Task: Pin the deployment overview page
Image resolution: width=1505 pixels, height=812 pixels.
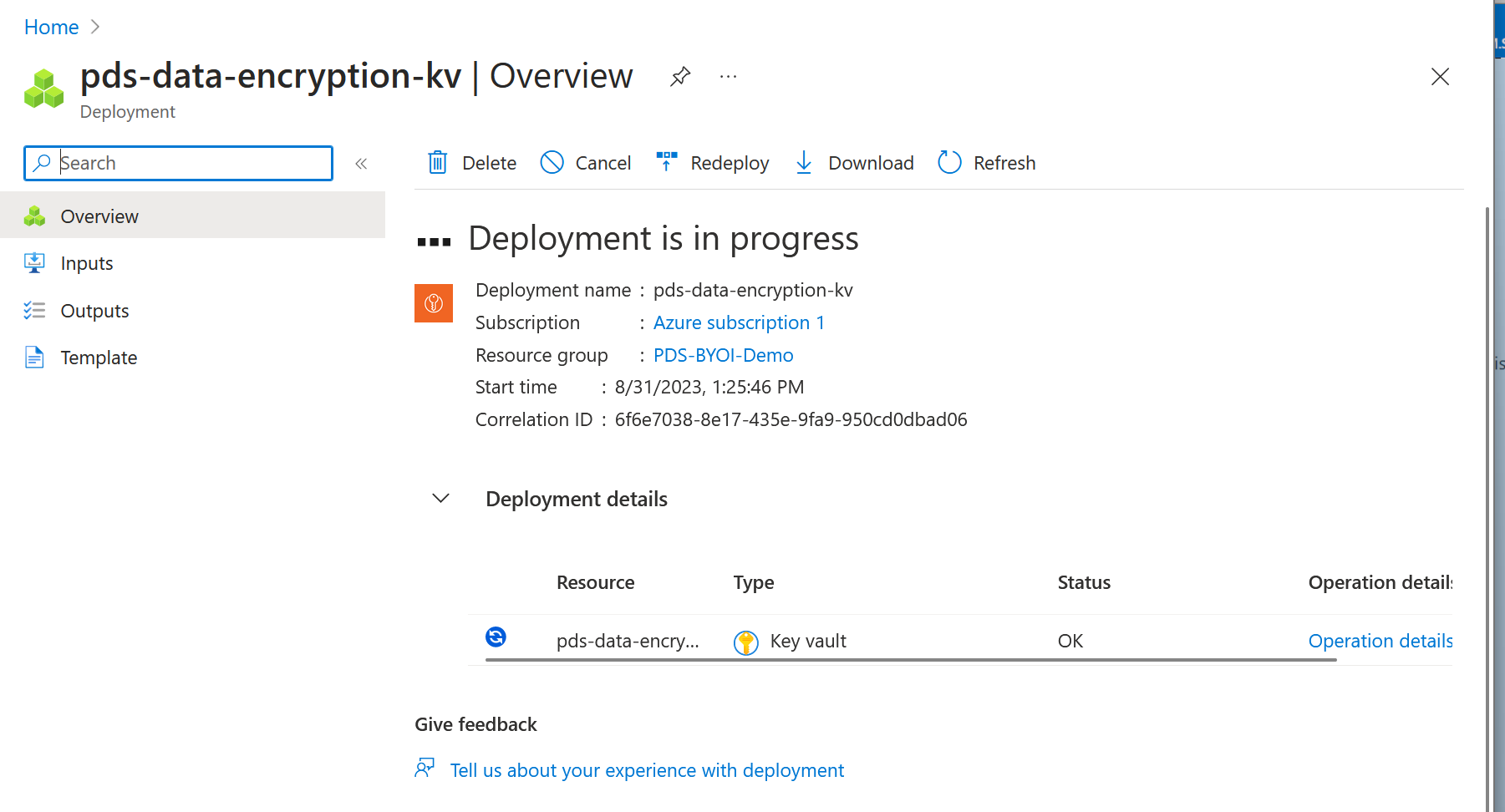Action: 679,76
